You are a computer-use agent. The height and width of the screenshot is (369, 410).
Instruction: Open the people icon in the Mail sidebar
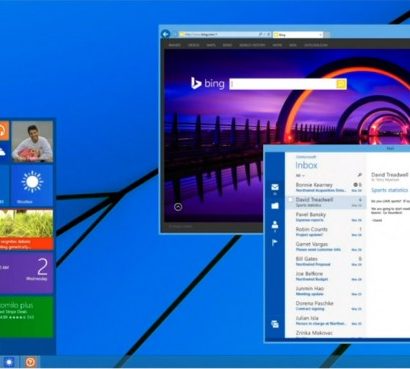point(275,224)
